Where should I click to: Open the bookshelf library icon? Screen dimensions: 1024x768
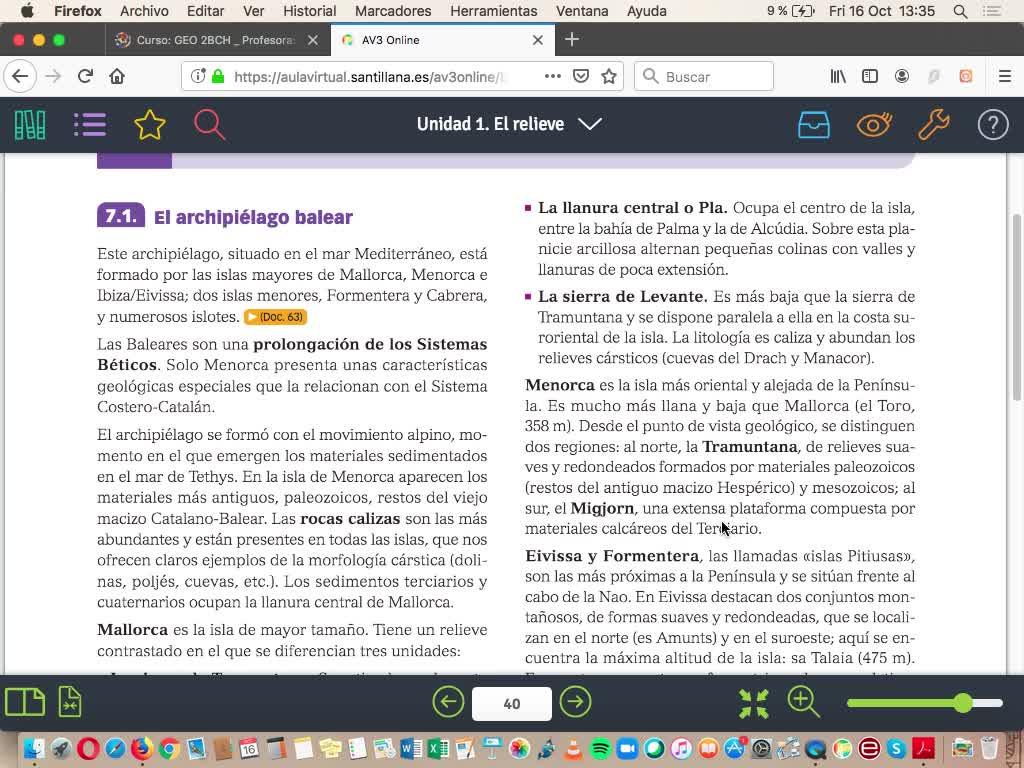[30, 124]
